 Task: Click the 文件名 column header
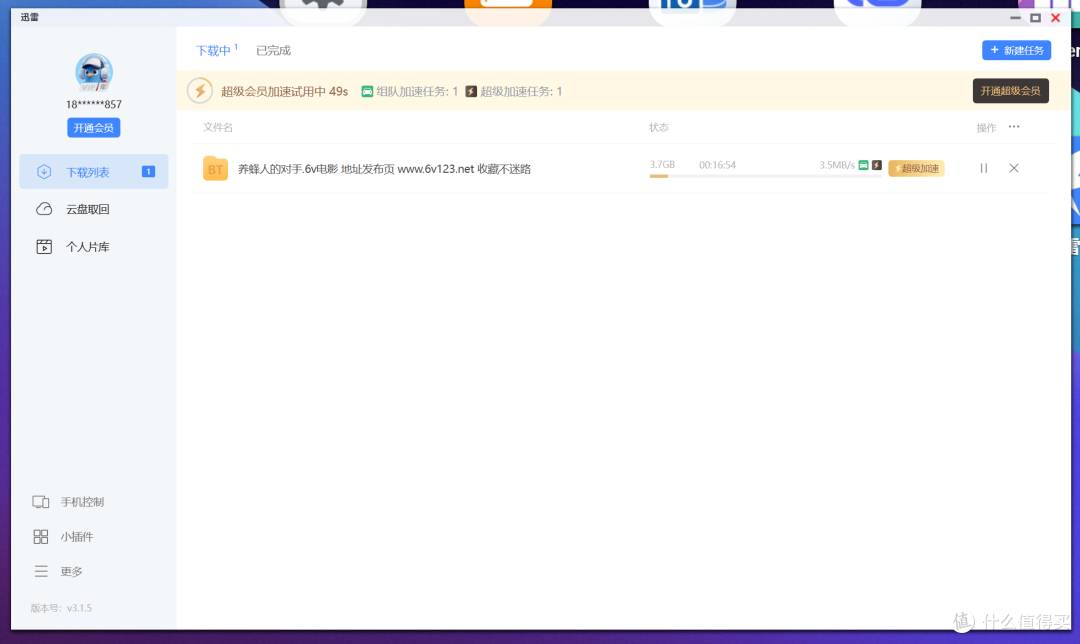click(x=218, y=127)
